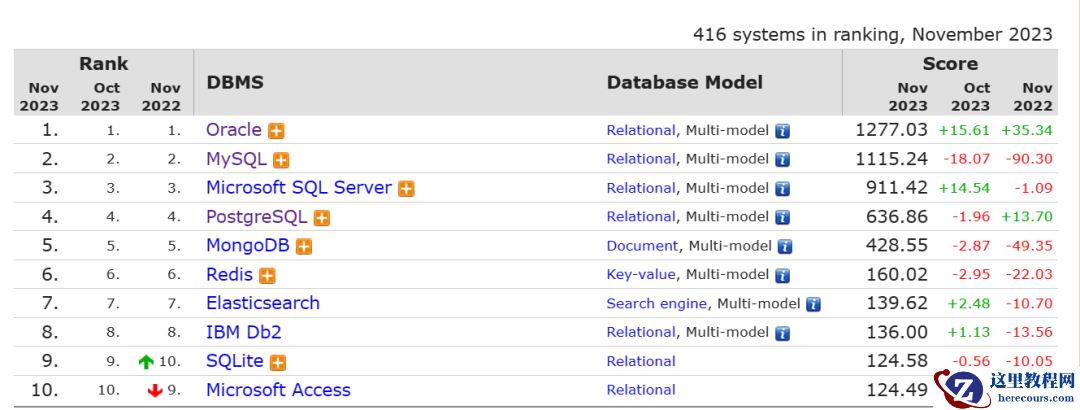
Task: Click the info icon in MongoDB's Database Model
Action: pyautogui.click(x=785, y=247)
